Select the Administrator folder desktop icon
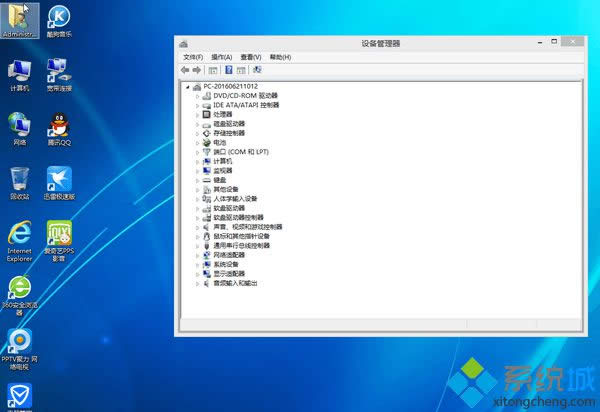The height and width of the screenshot is (412, 600). [20, 20]
